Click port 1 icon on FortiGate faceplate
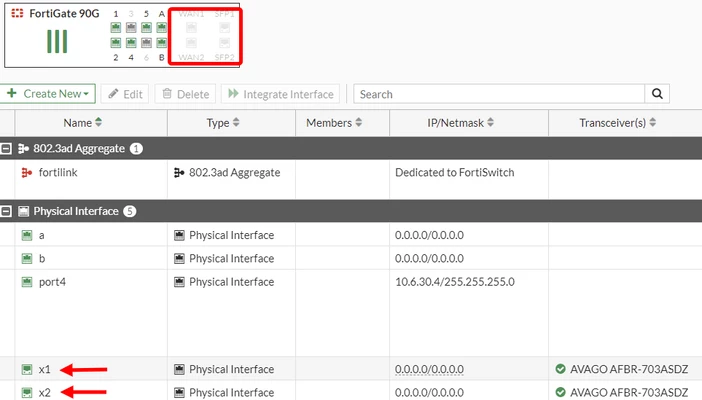Viewport: 702px width, 400px height. click(116, 28)
